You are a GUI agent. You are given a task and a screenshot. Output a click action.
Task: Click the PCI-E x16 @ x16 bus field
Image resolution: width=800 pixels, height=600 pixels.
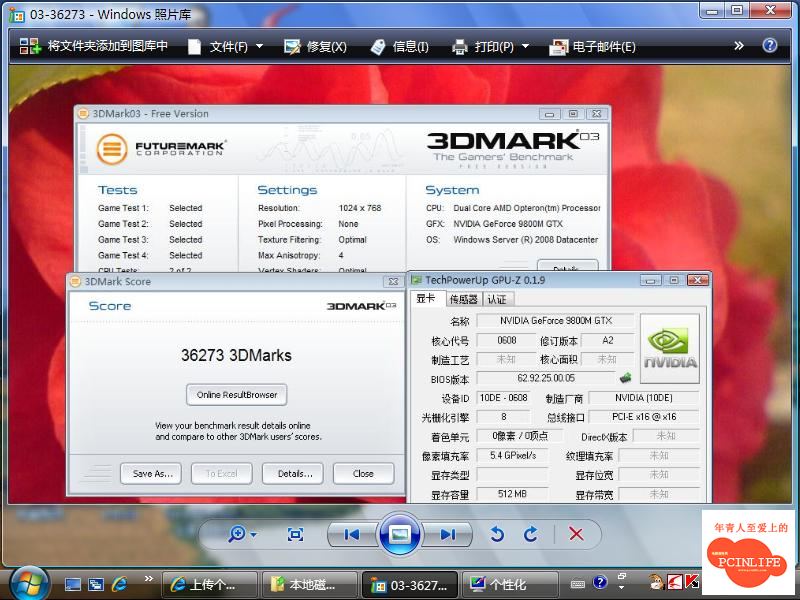[644, 416]
